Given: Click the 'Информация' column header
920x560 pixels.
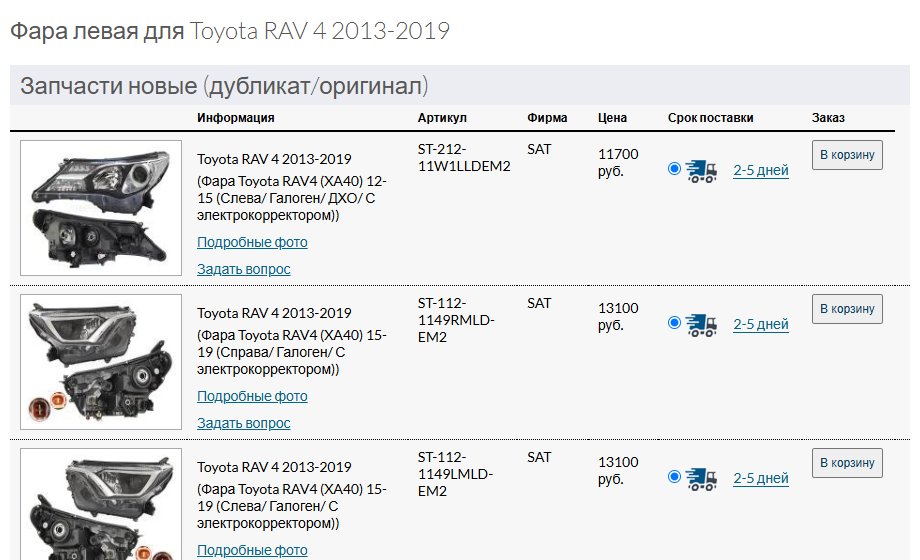Looking at the screenshot, I should (235, 117).
